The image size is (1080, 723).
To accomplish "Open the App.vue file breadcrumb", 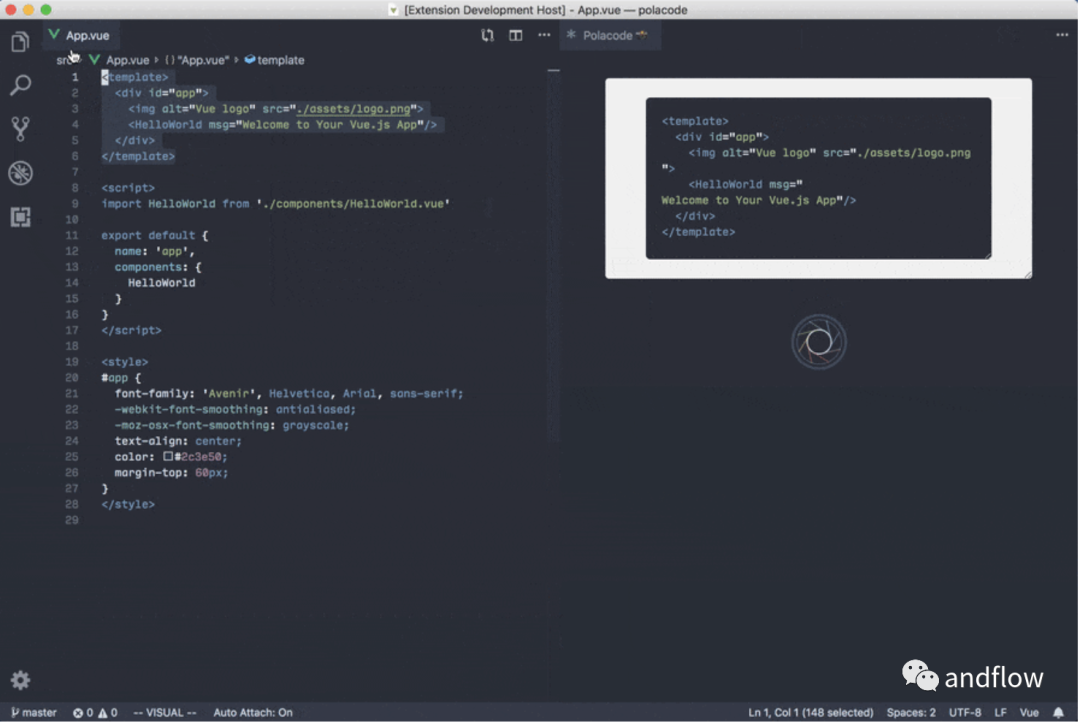I will tap(127, 60).
